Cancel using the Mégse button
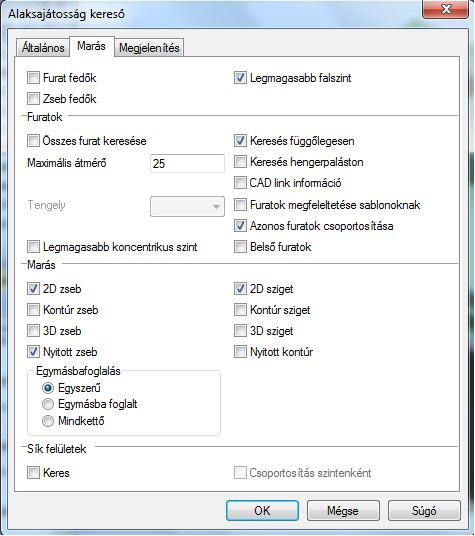475x536 pixels. 343,511
